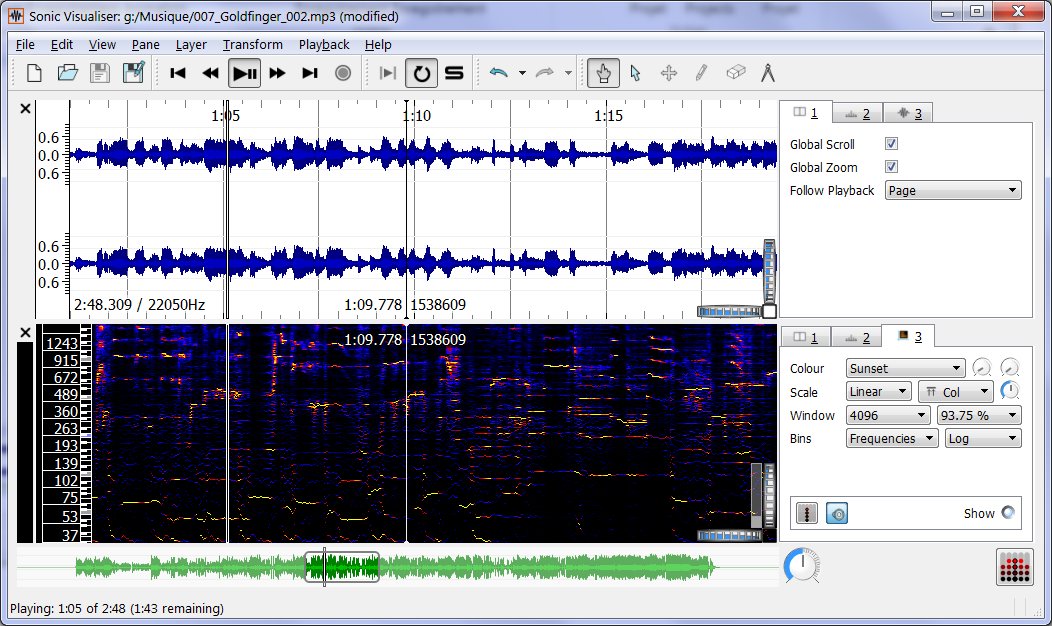
Task: Open the Playback menu
Action: [x=324, y=44]
